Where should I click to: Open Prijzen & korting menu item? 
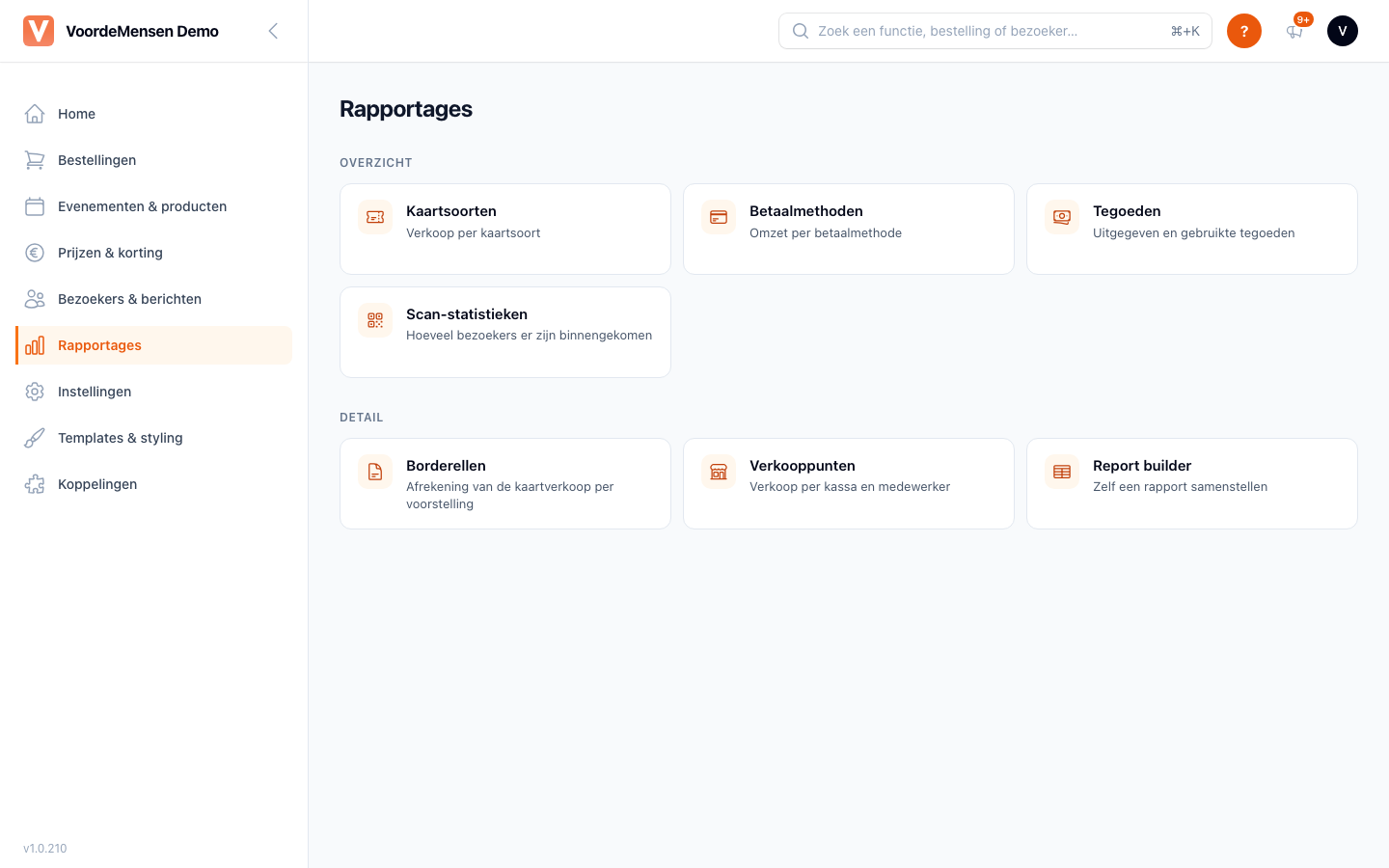[154, 253]
